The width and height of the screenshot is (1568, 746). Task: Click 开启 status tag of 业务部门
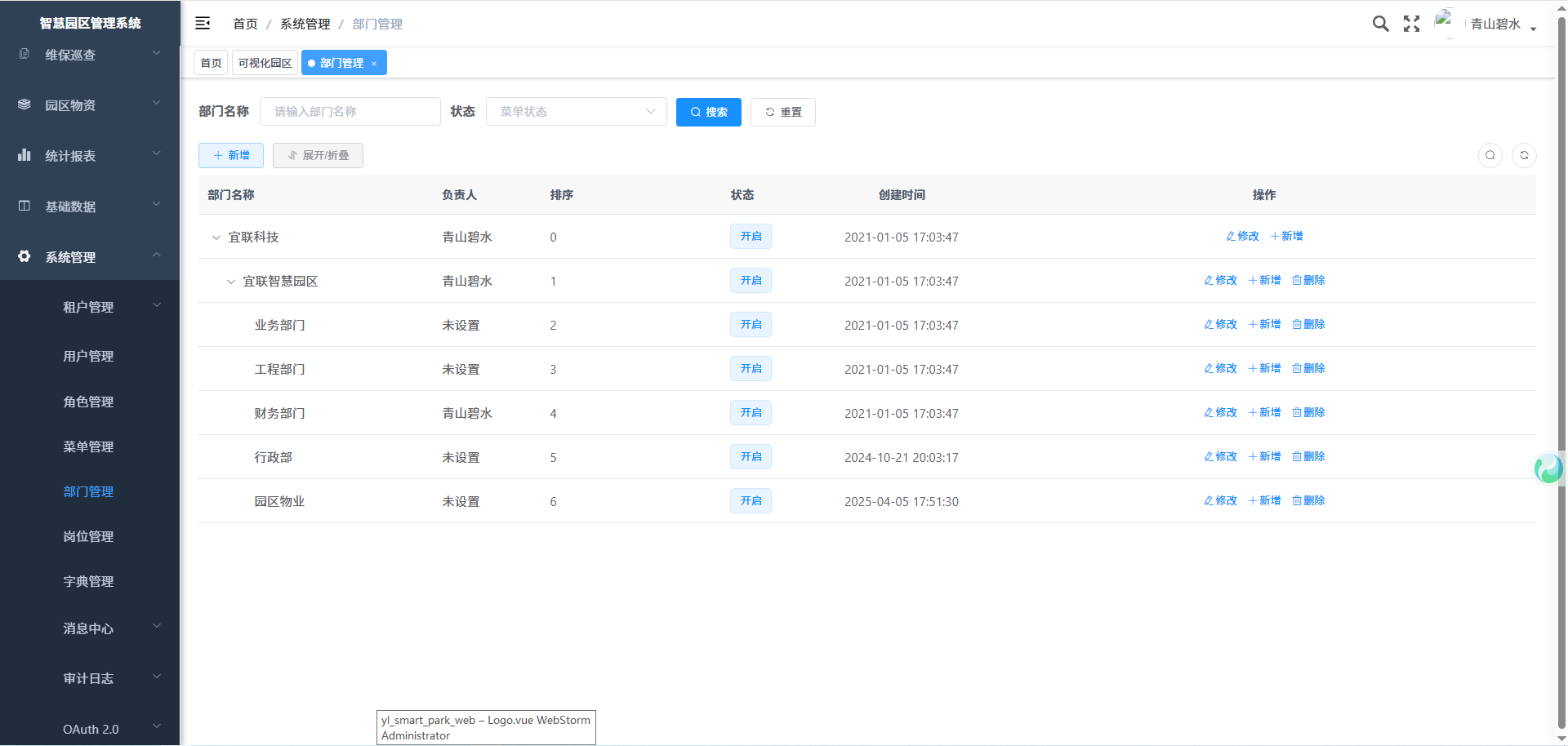pos(751,325)
